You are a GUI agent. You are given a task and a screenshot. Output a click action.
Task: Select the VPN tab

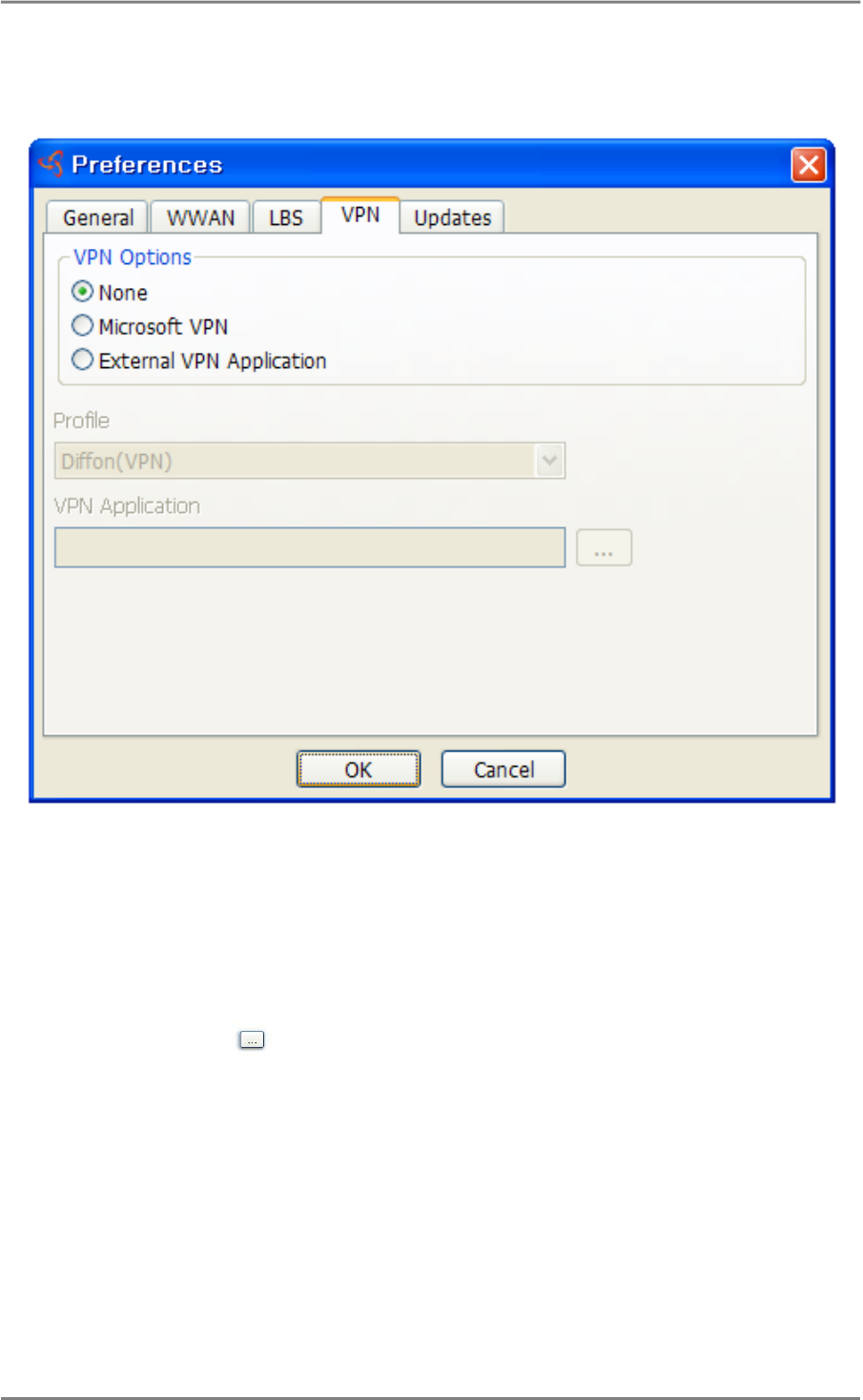(x=360, y=215)
